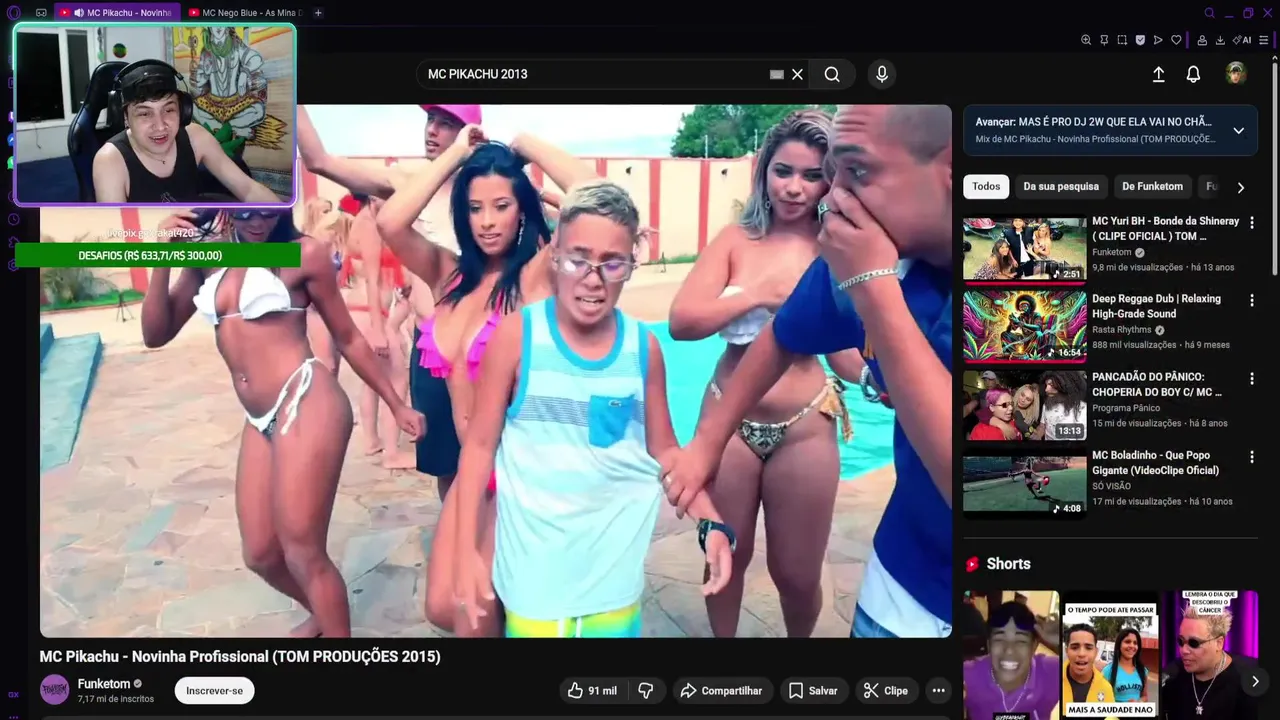Select the Da sua pesquisa chip
Viewport: 1280px width, 720px height.
point(1061,186)
